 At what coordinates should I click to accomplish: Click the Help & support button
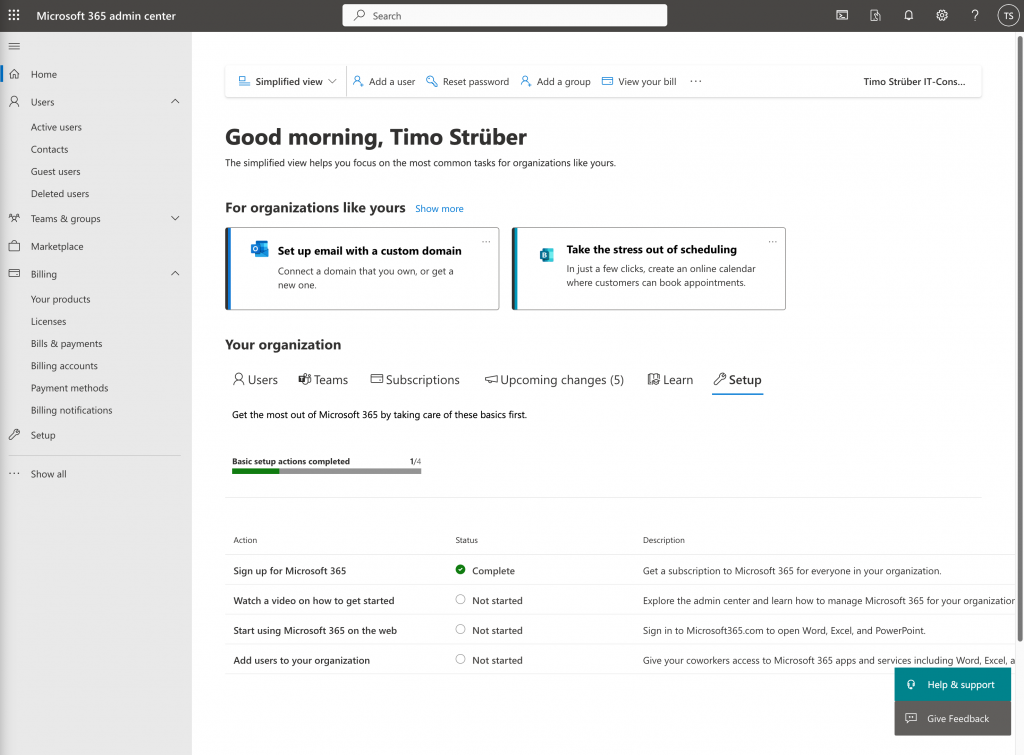(952, 685)
